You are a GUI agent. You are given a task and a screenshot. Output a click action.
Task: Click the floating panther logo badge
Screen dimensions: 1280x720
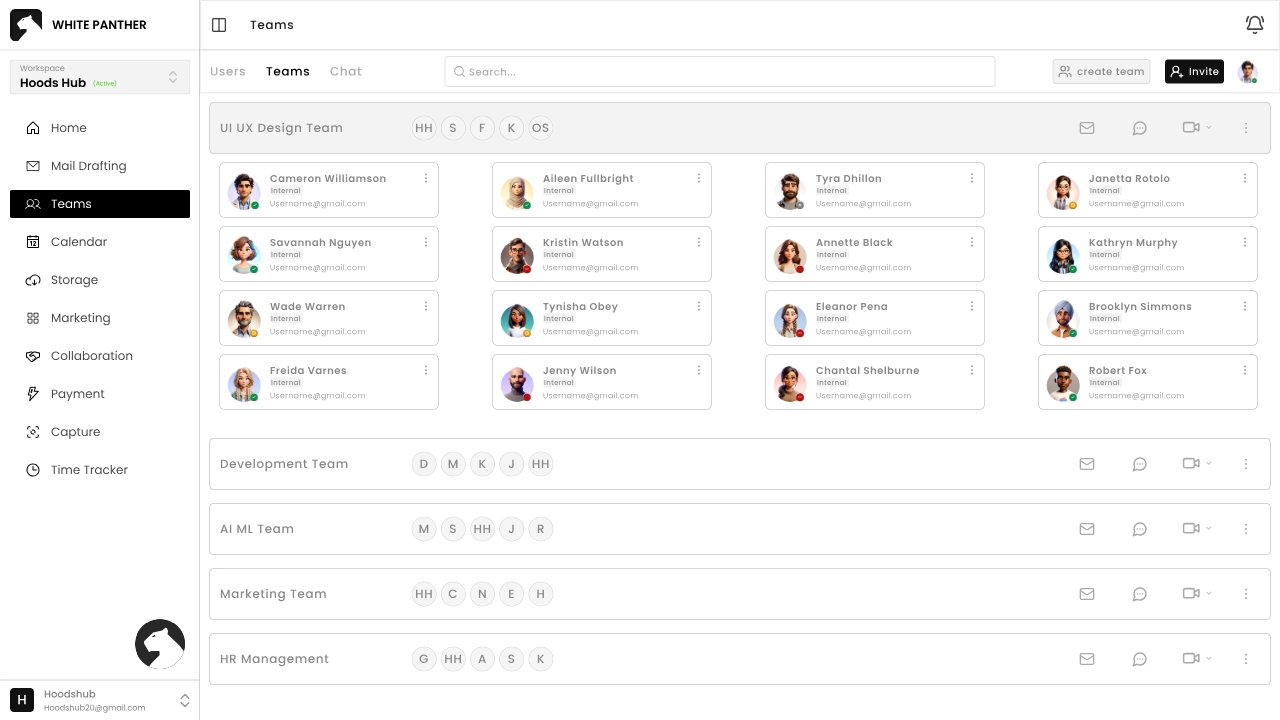[x=160, y=644]
